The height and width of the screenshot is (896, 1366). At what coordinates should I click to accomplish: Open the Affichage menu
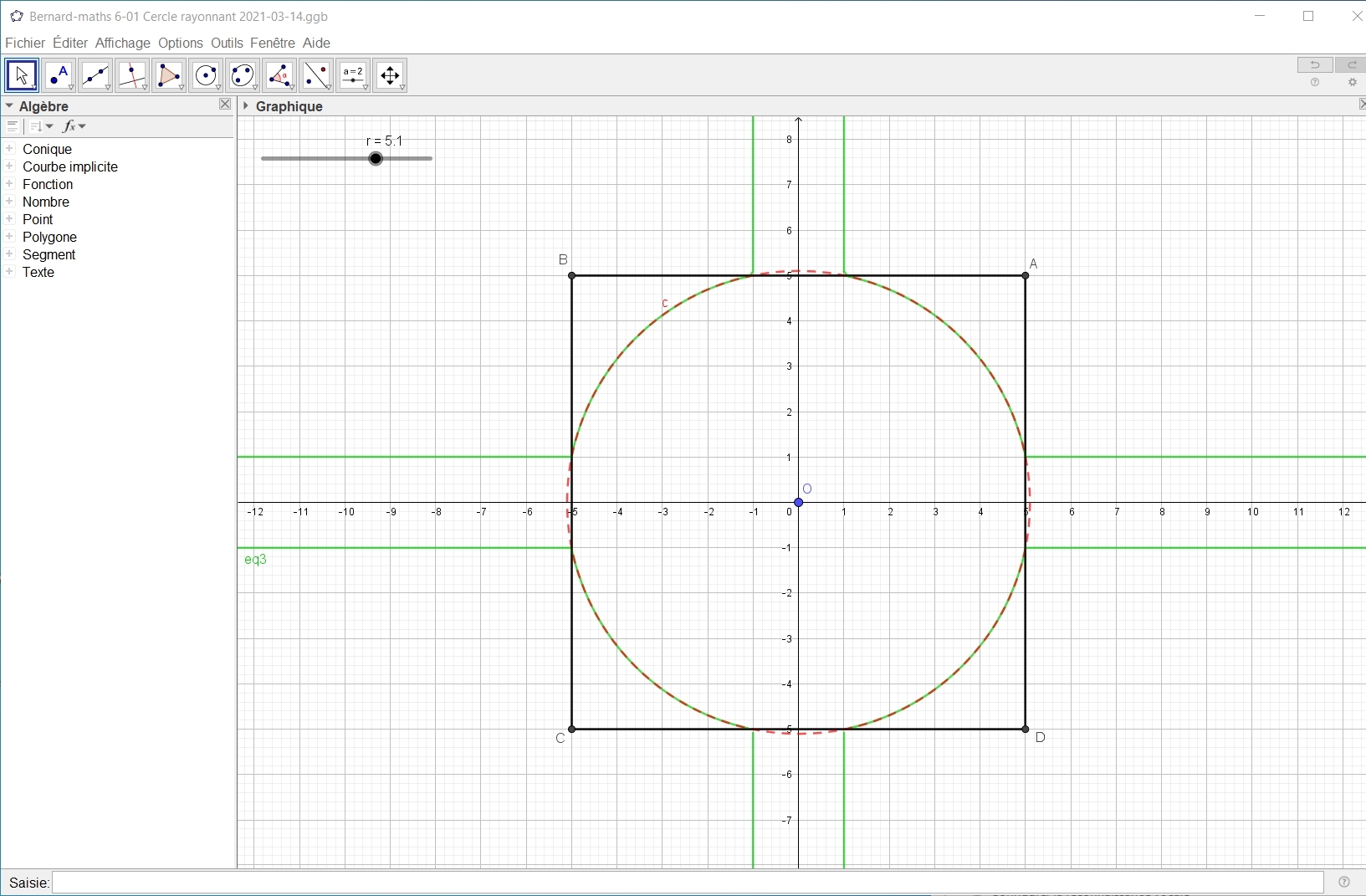point(123,43)
